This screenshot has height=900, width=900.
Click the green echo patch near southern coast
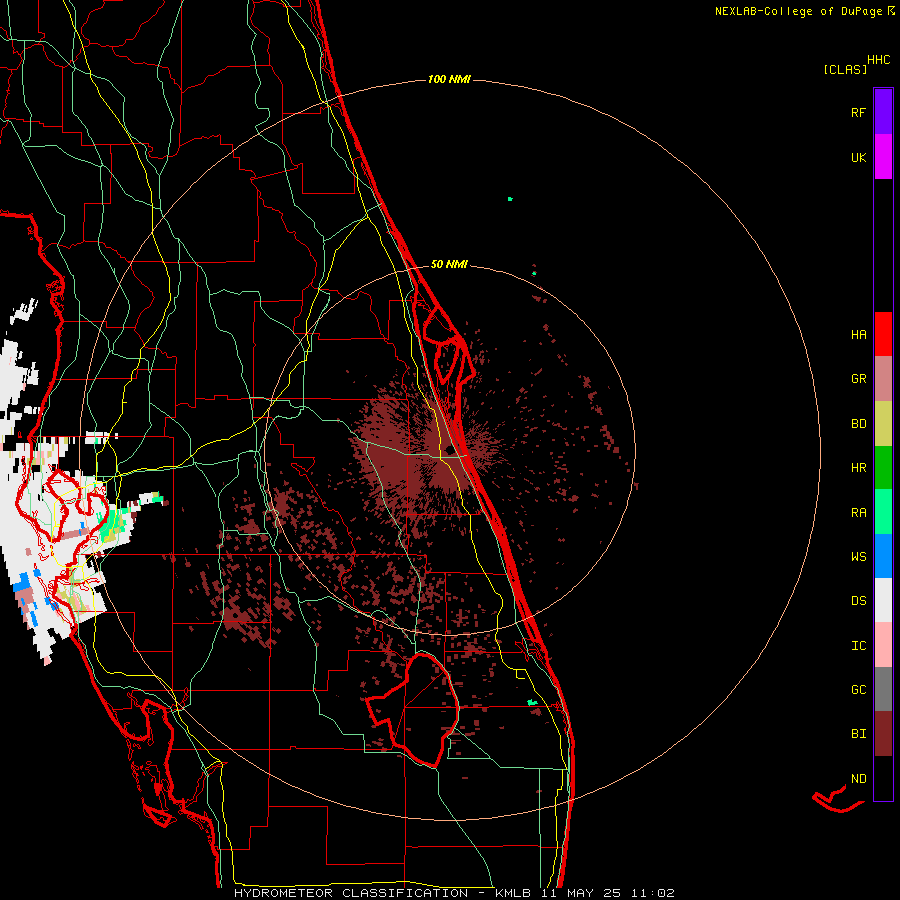tap(532, 703)
